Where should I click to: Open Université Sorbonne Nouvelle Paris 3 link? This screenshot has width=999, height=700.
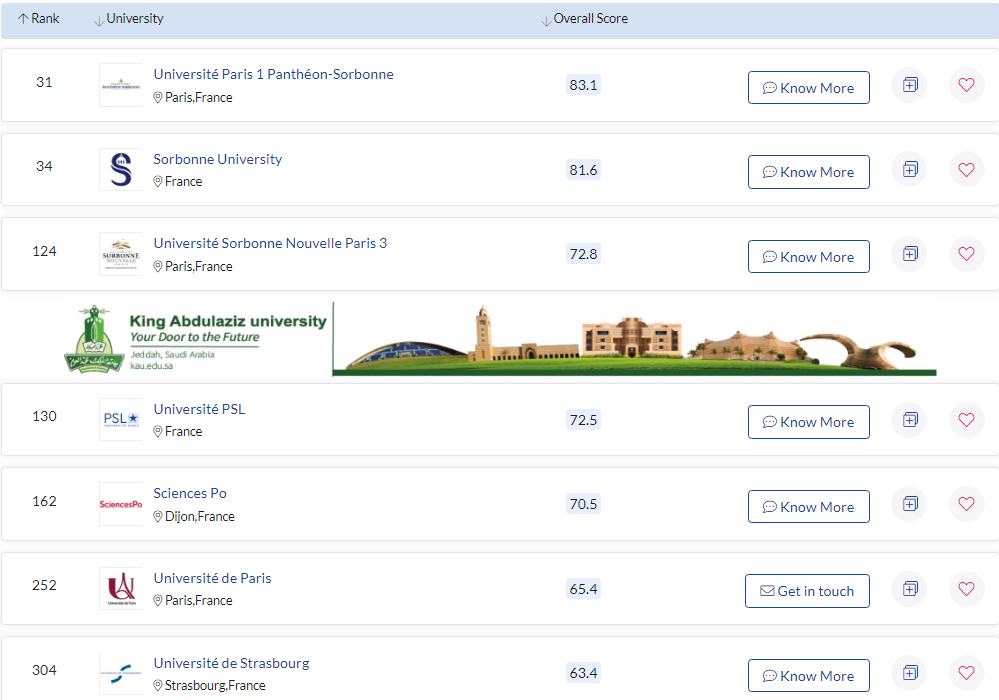tap(270, 243)
